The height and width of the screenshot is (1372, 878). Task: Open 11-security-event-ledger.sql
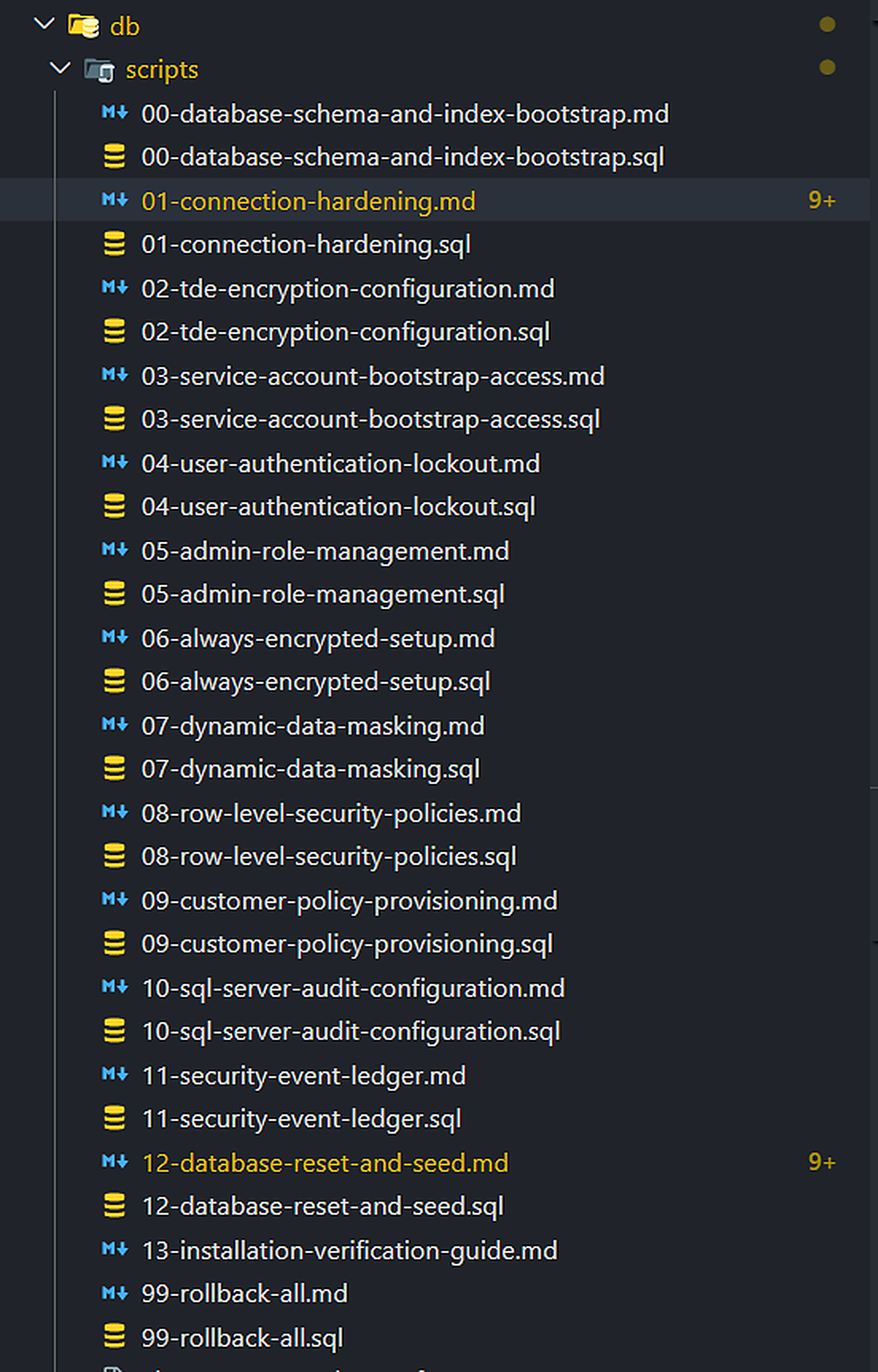click(302, 1120)
